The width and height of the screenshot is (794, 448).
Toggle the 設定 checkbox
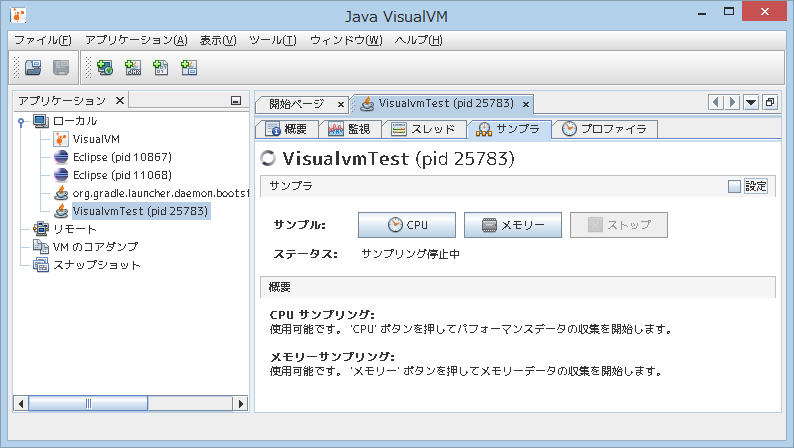coord(734,186)
